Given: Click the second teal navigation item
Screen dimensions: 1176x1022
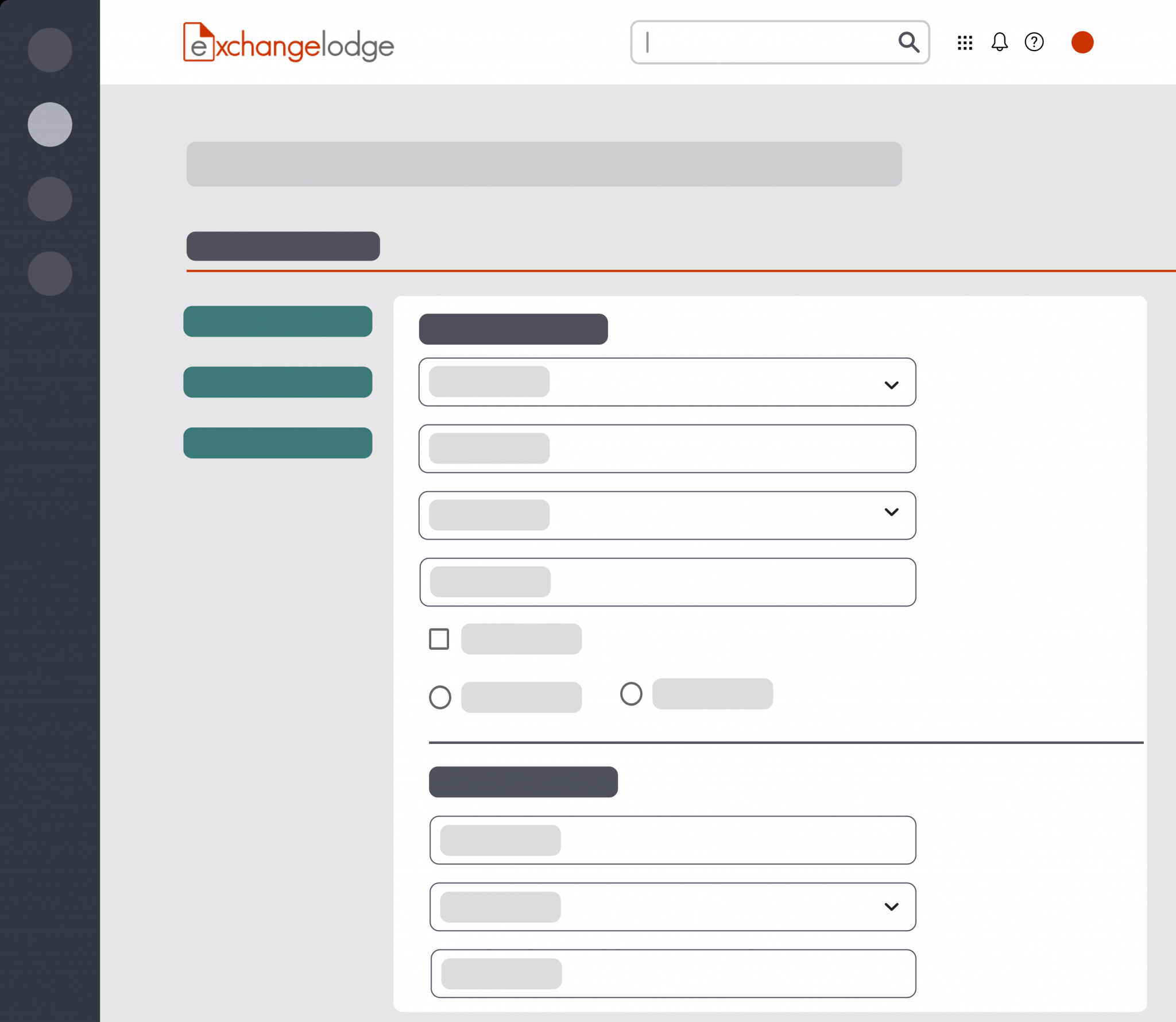Looking at the screenshot, I should pos(278,382).
